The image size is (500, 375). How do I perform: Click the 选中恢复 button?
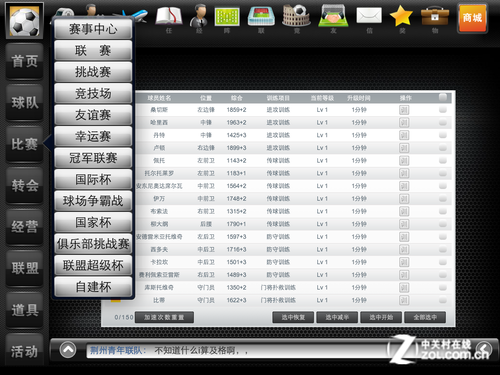(x=293, y=317)
